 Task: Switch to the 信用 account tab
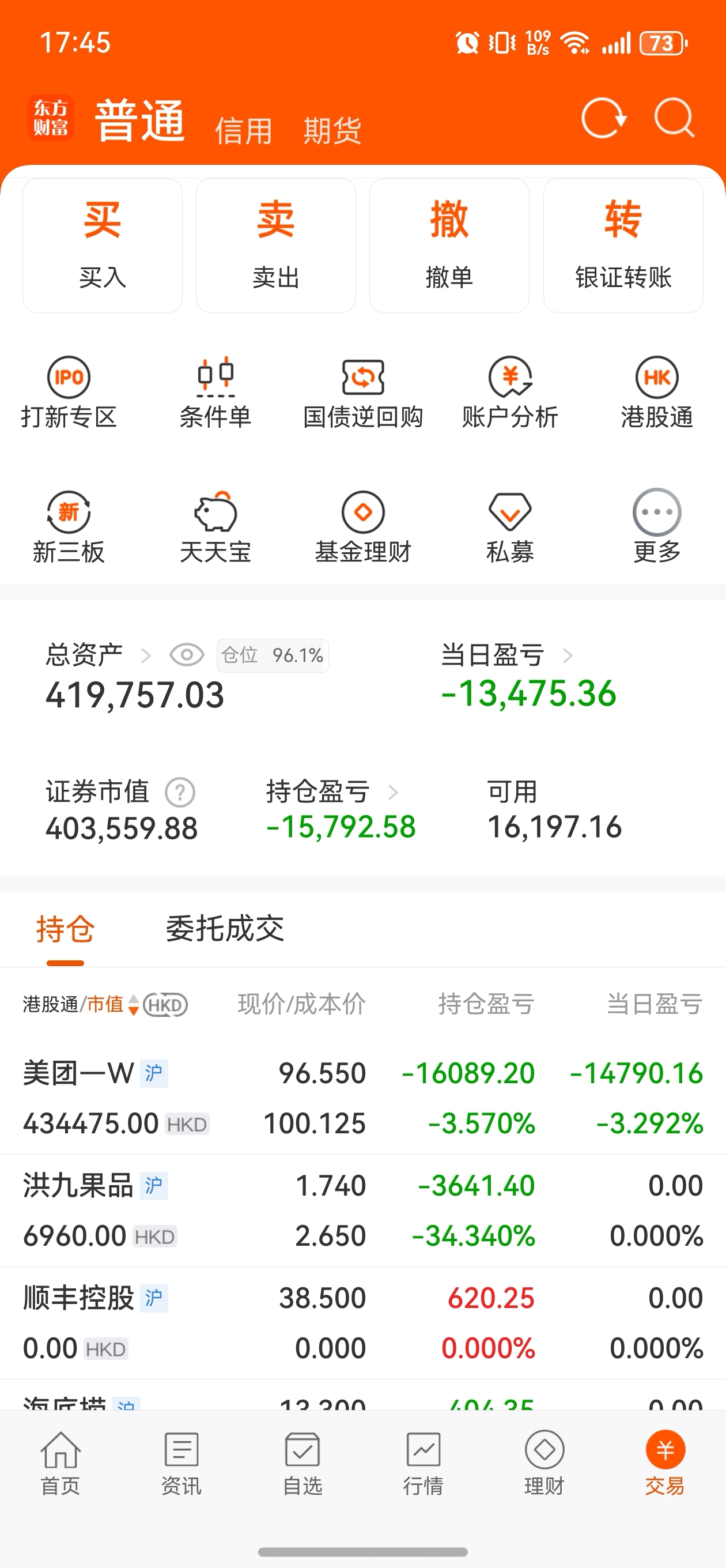coord(243,131)
